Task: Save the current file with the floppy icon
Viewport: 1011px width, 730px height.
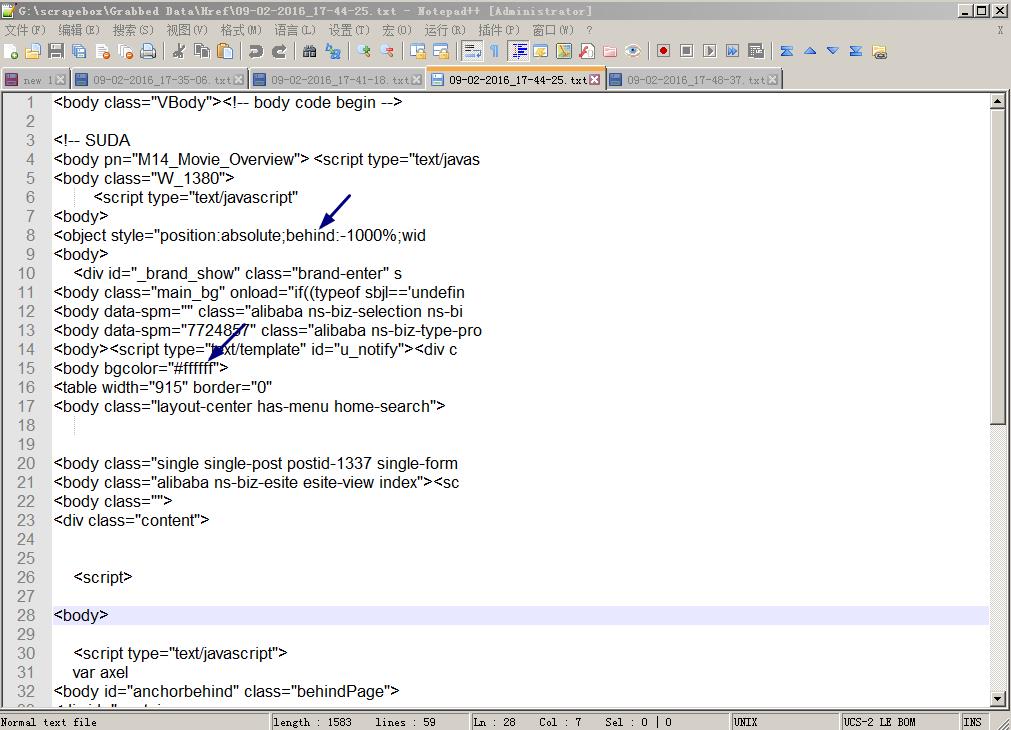Action: pos(56,52)
